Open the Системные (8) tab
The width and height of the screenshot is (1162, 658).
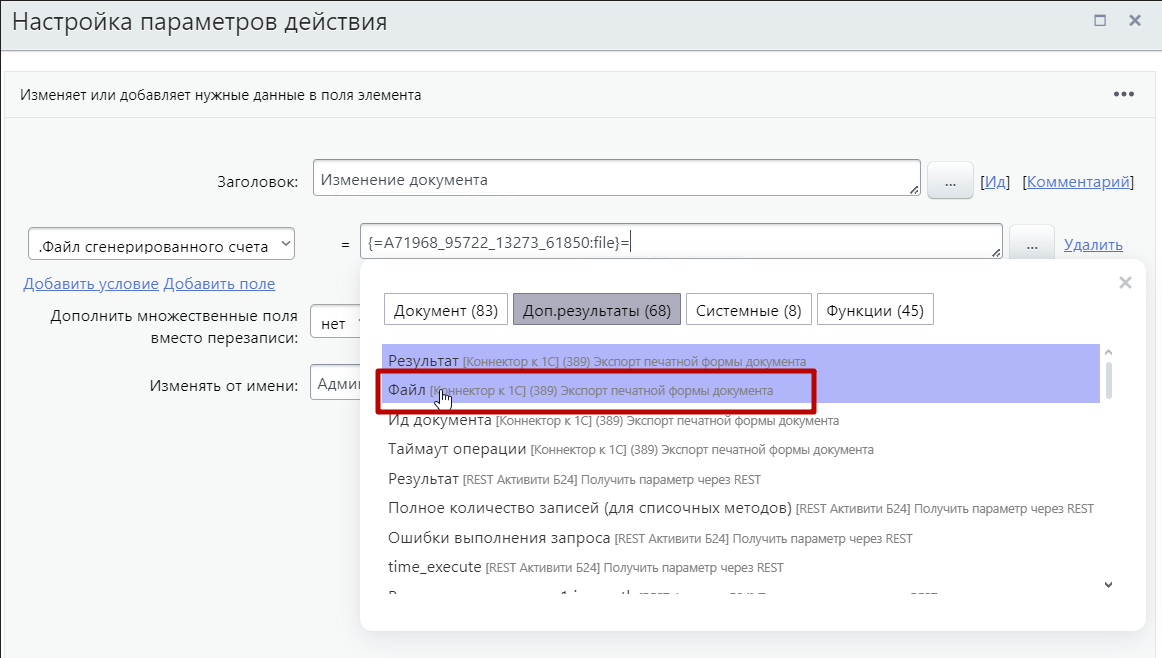(749, 310)
